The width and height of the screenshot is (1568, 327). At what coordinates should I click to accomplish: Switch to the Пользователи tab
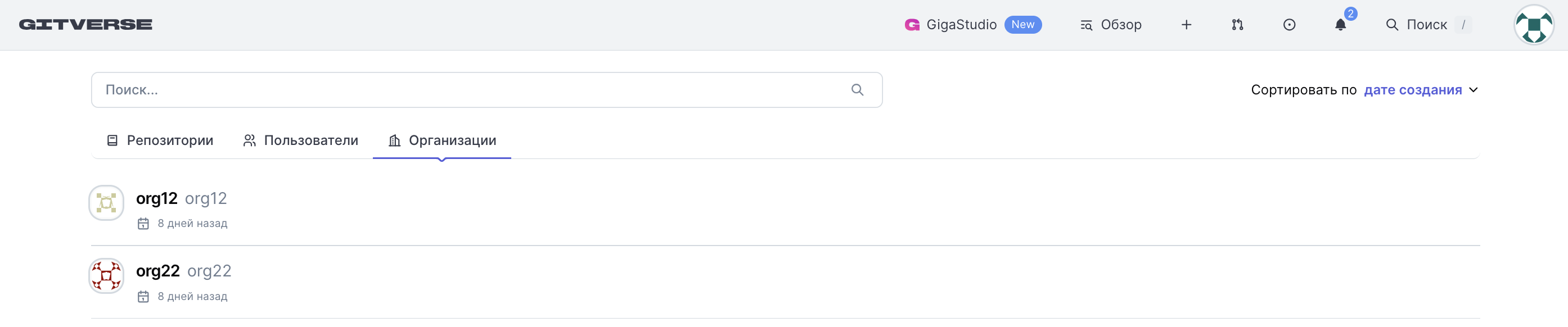301,140
